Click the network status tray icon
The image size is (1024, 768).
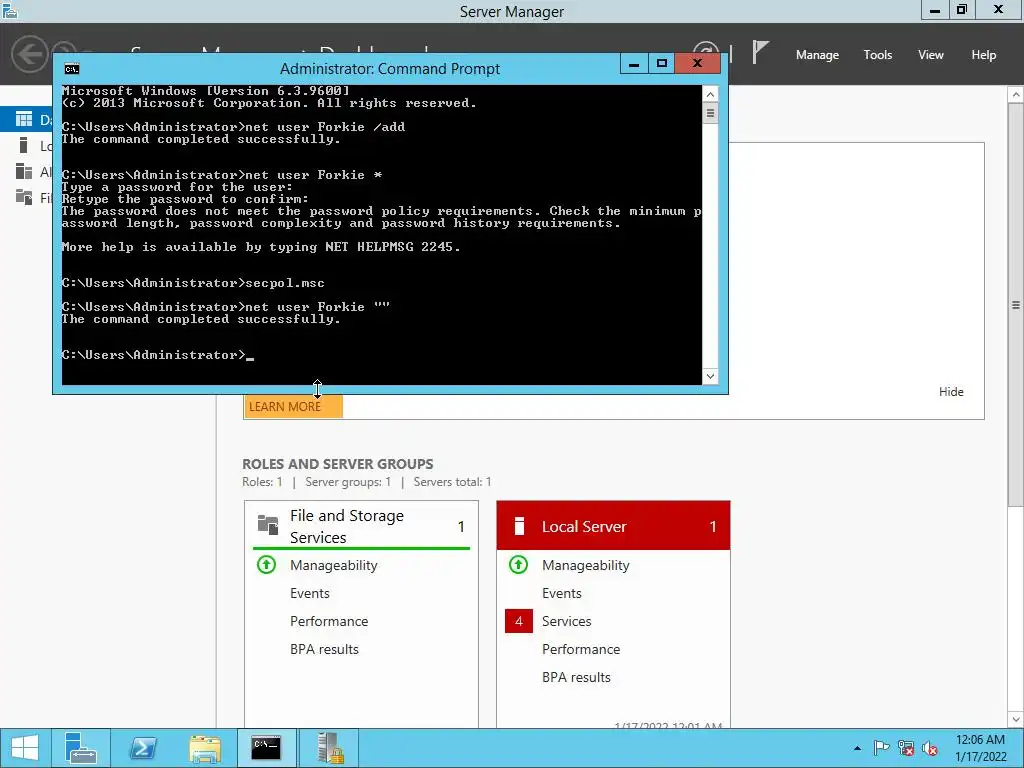(x=905, y=748)
